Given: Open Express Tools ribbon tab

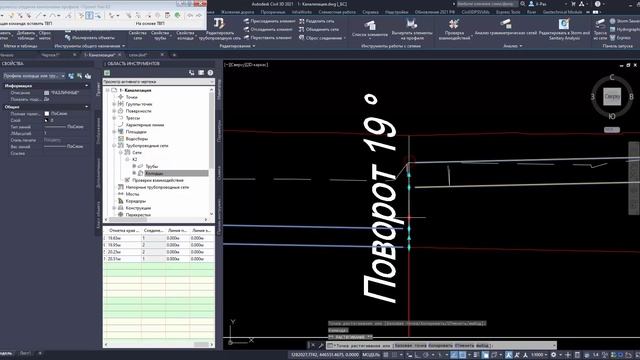Looking at the screenshot, I should (x=508, y=12).
